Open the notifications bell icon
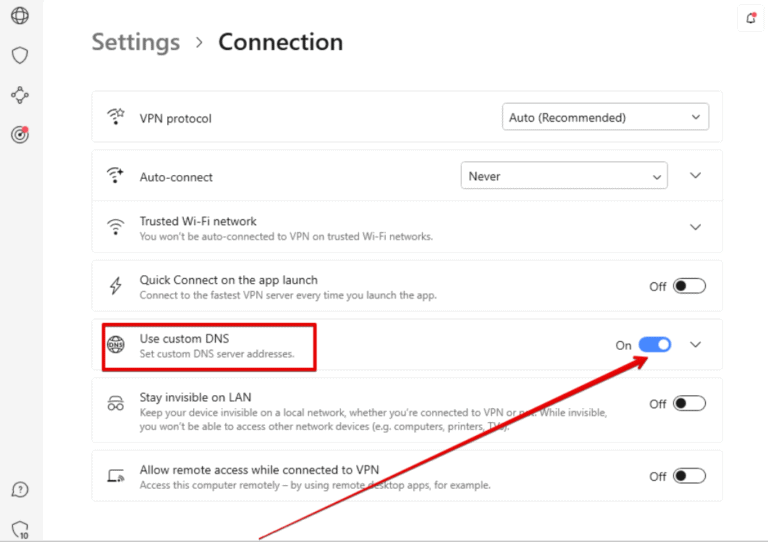Image resolution: width=768 pixels, height=543 pixels. pyautogui.click(x=751, y=17)
